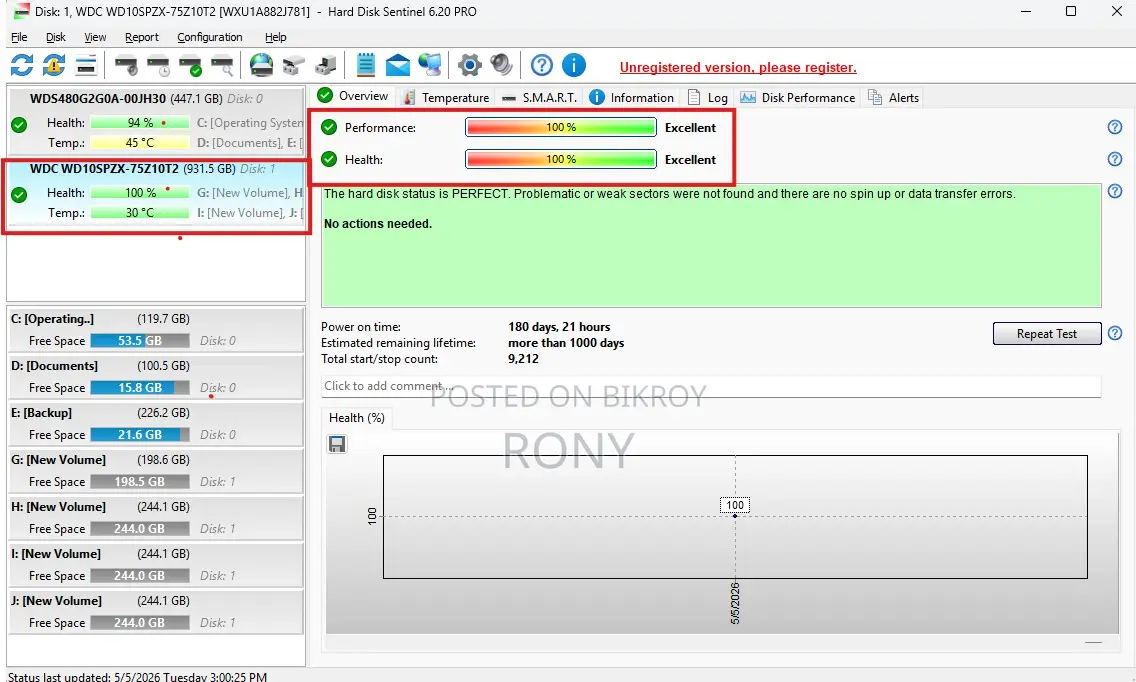
Task: Click the 53.5 GB free space bar
Action: tap(140, 341)
